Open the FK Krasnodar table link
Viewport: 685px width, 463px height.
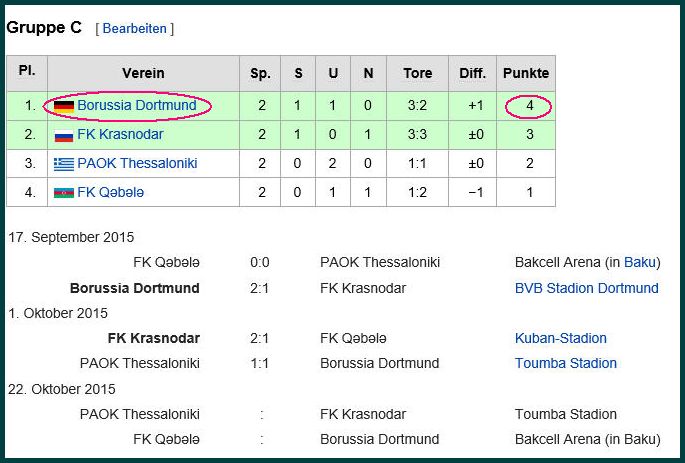(x=120, y=134)
